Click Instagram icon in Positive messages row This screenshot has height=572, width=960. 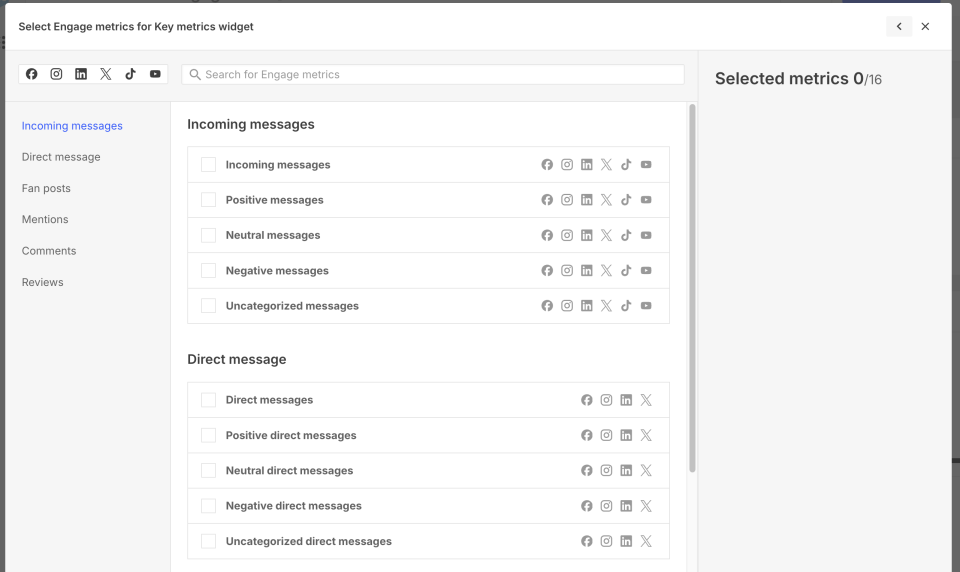tap(567, 200)
